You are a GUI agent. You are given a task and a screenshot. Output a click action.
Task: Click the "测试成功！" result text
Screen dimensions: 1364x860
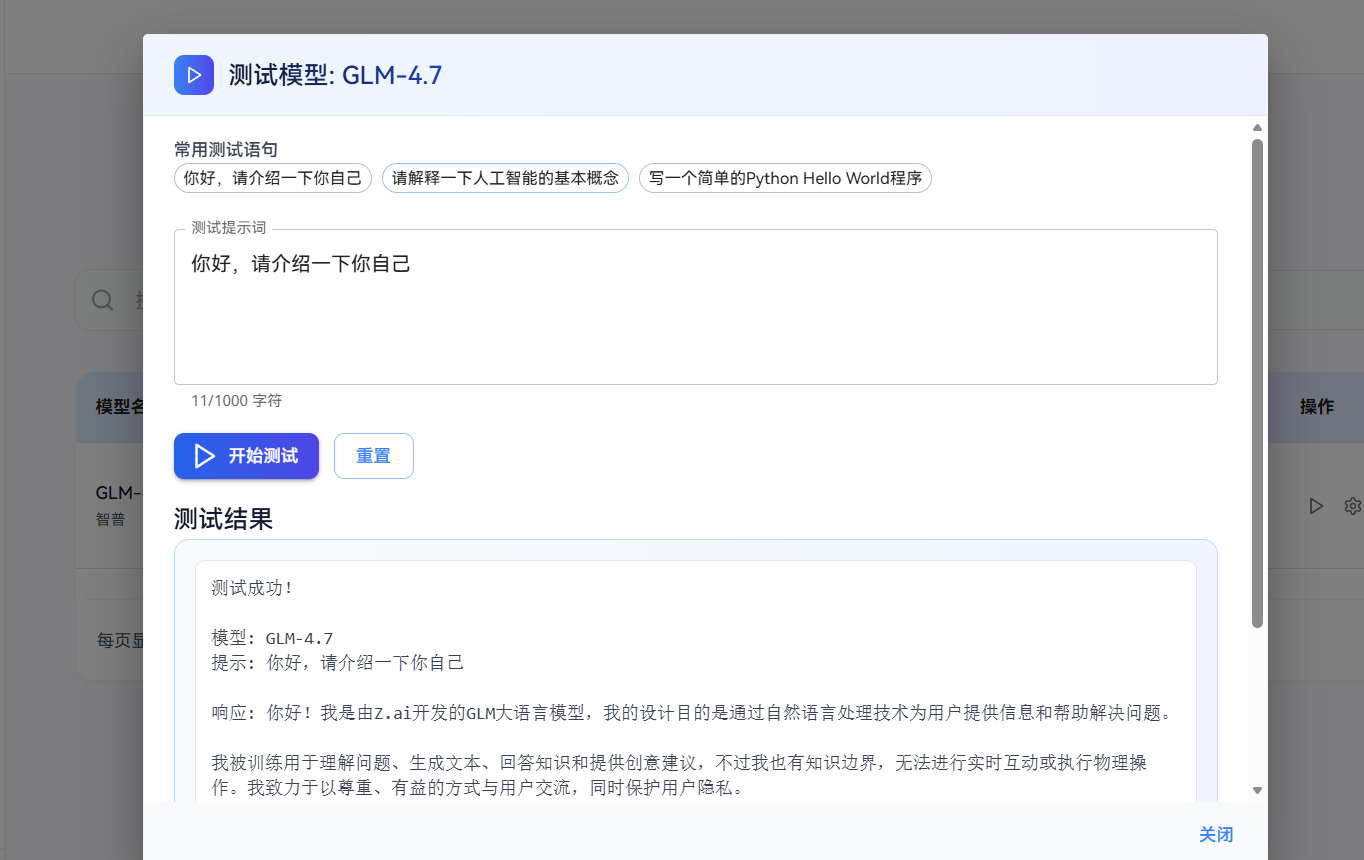[253, 588]
